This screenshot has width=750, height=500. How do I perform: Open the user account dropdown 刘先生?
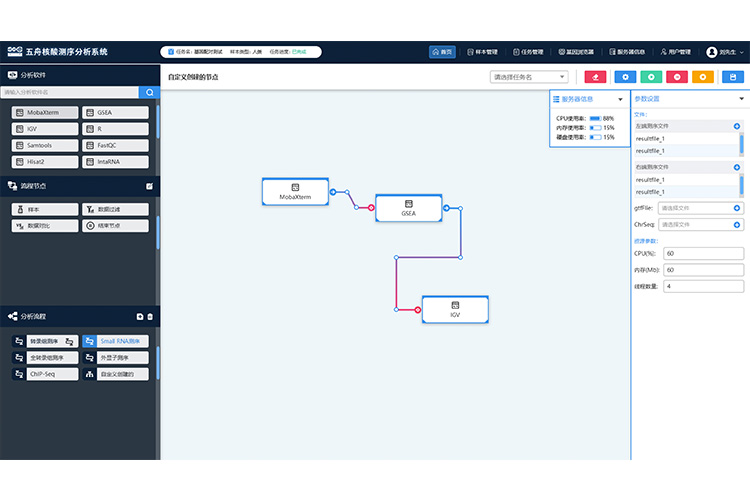tap(721, 51)
